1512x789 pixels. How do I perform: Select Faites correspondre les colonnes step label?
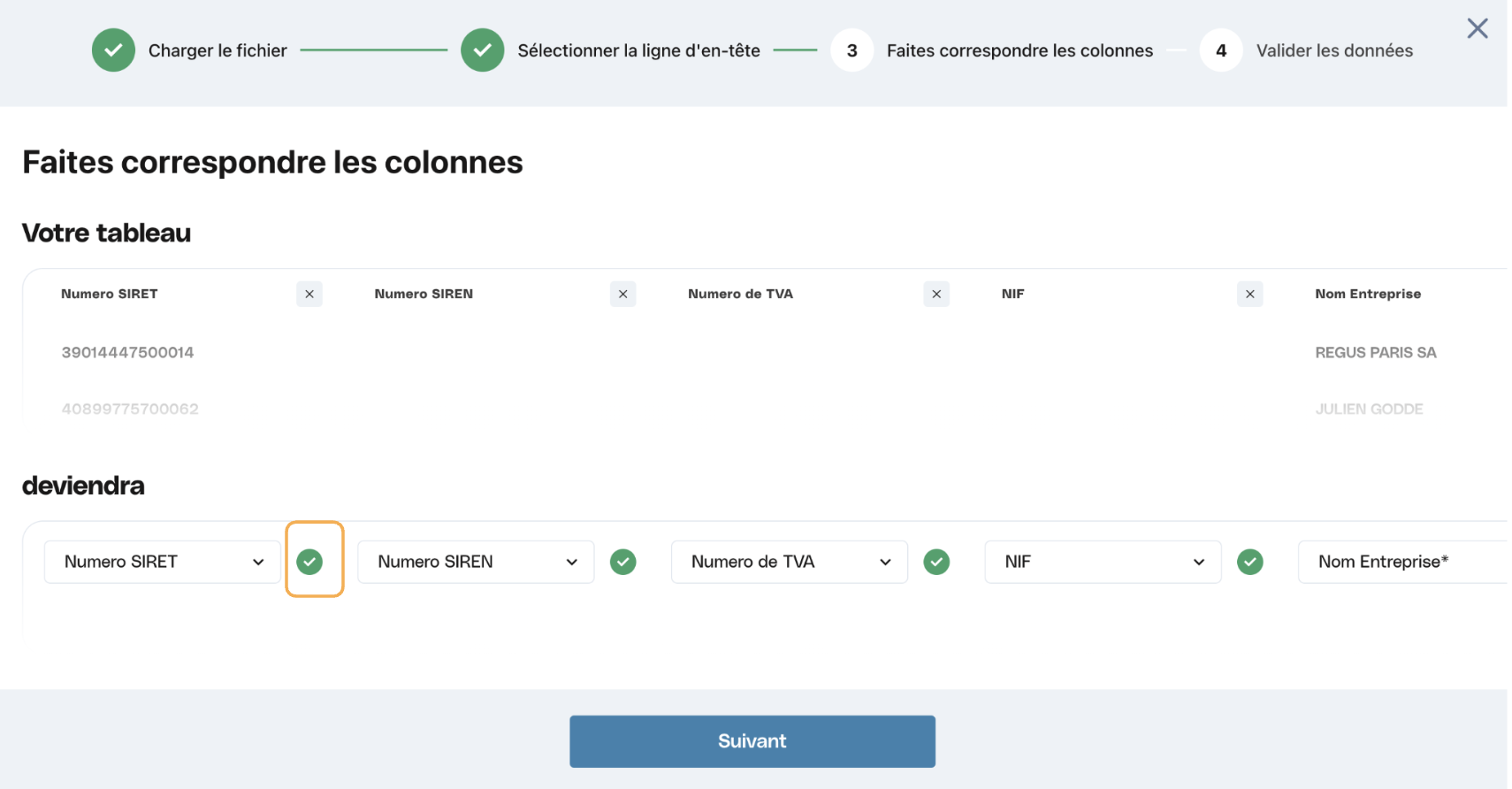pyautogui.click(x=1019, y=50)
